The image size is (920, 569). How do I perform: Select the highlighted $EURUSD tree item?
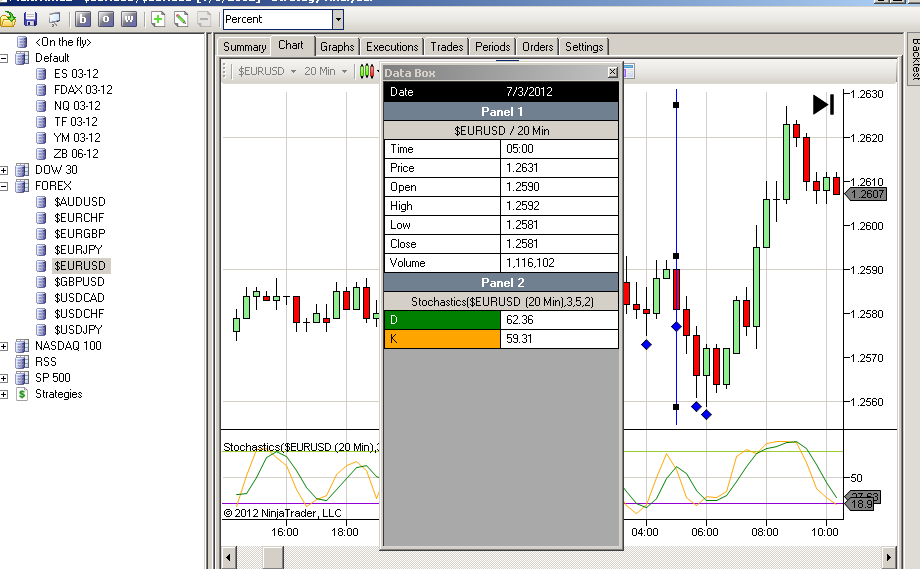[80, 266]
